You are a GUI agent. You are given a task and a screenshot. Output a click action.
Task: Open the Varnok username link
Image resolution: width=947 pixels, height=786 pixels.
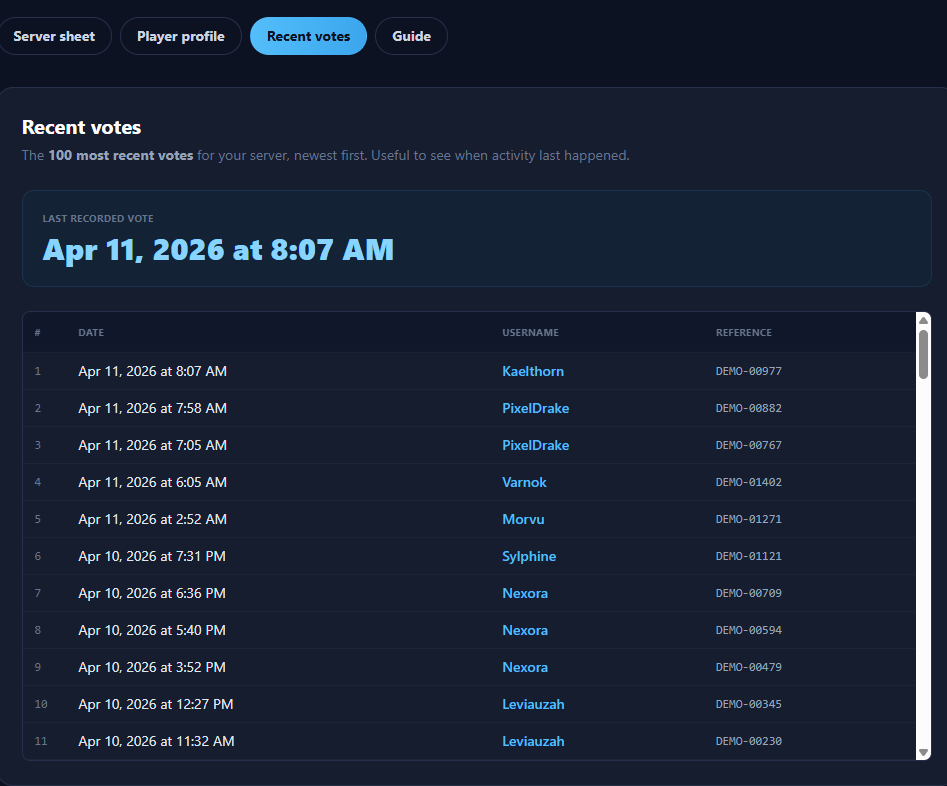pyautogui.click(x=524, y=482)
